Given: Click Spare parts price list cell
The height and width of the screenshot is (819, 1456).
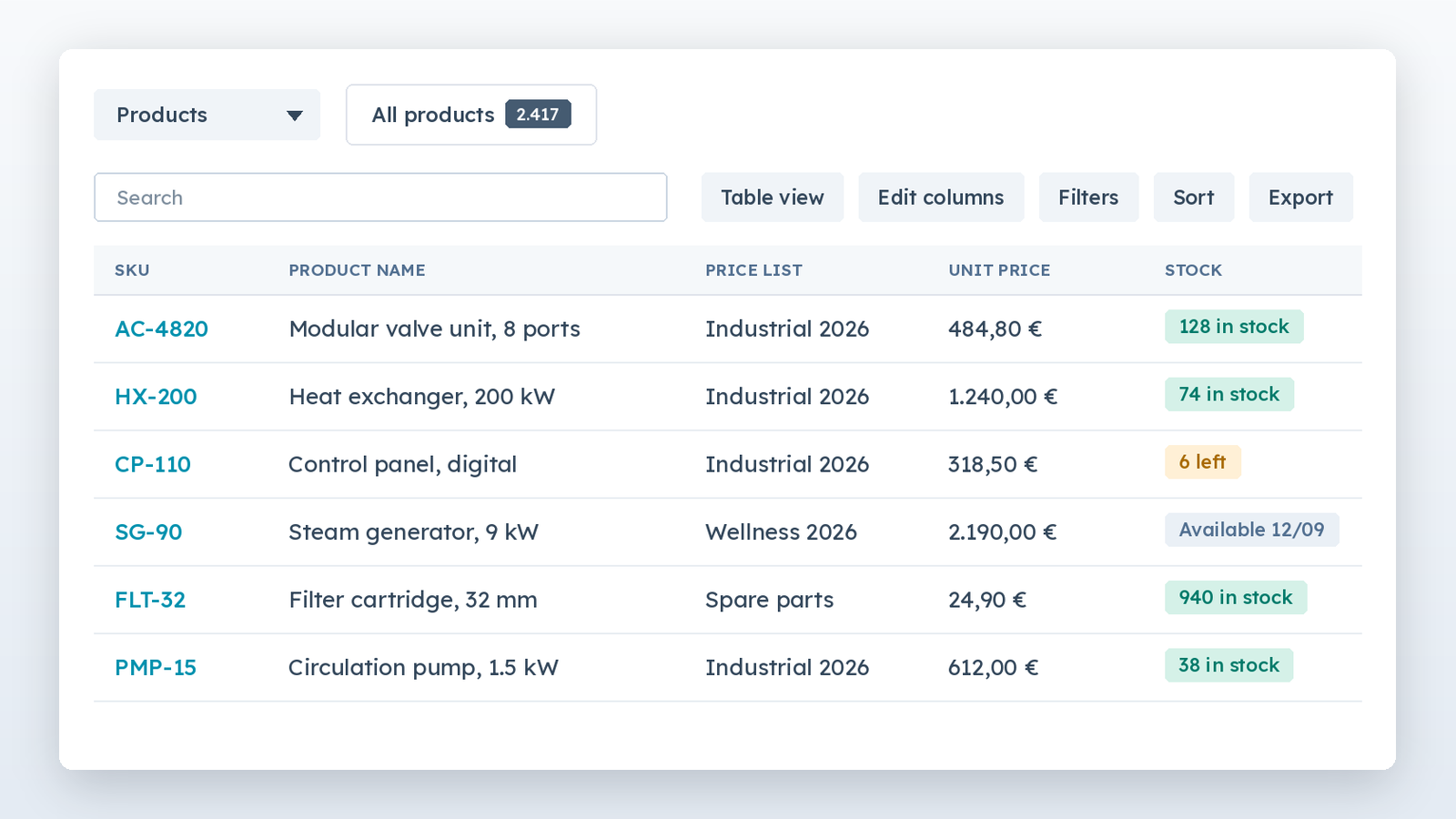Looking at the screenshot, I should [x=769, y=600].
